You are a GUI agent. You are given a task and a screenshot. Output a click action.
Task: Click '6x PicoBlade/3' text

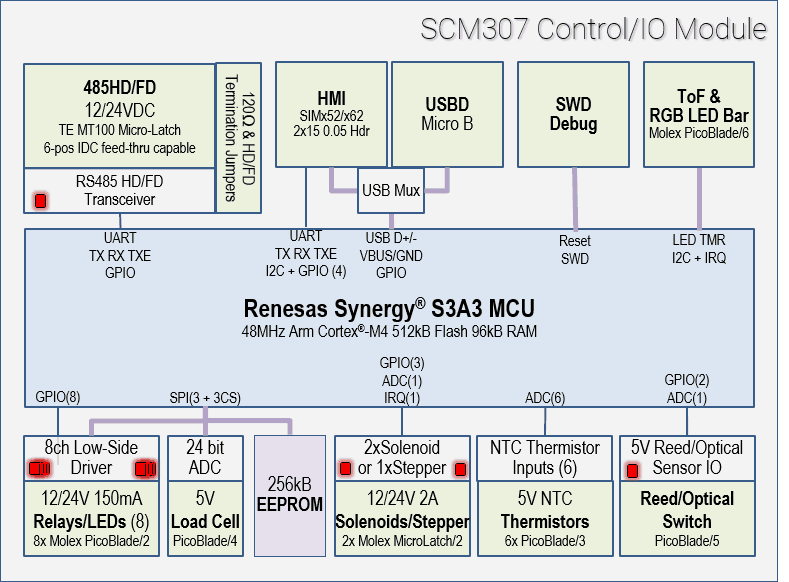point(545,541)
